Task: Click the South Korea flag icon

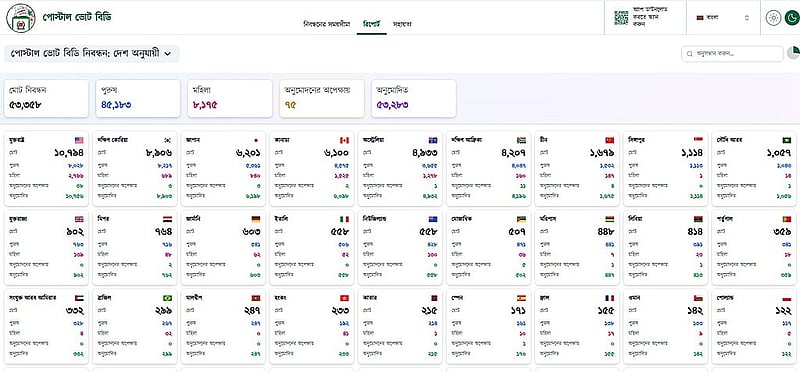Action: click(168, 140)
